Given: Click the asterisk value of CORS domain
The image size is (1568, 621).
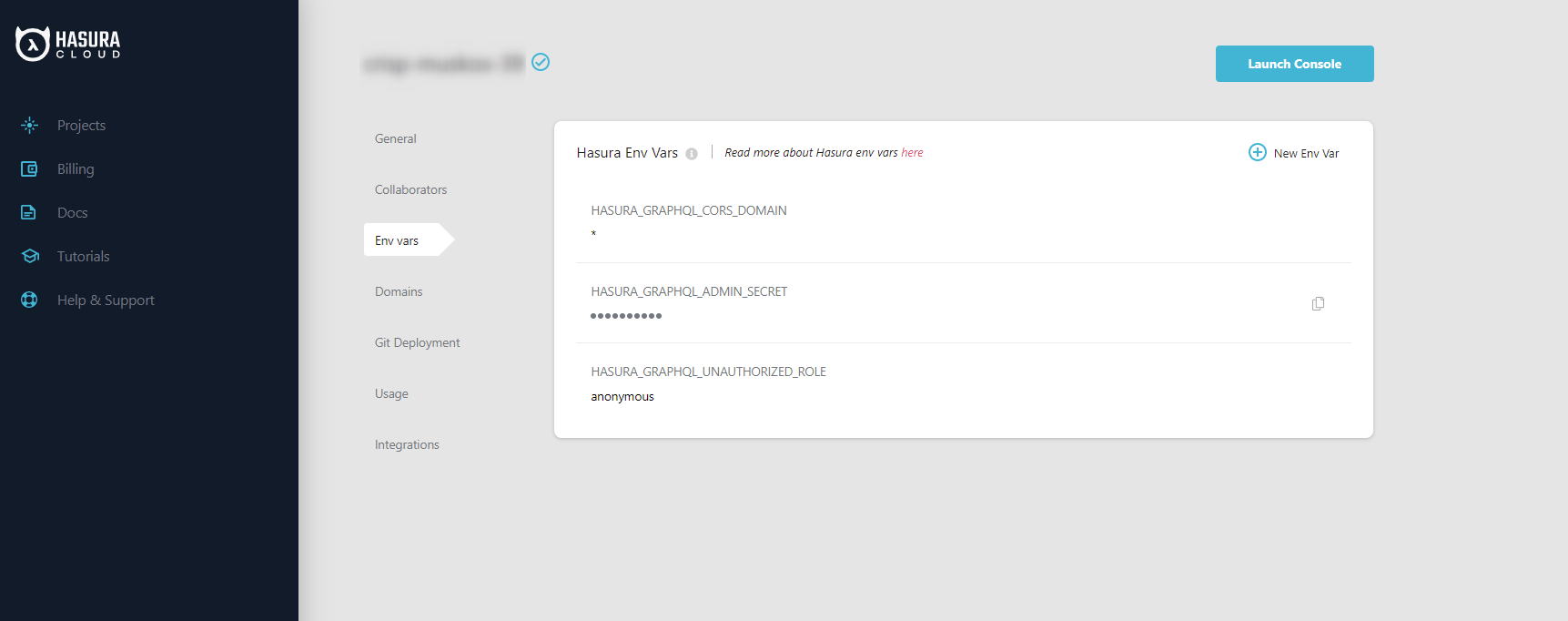Looking at the screenshot, I should [x=593, y=234].
